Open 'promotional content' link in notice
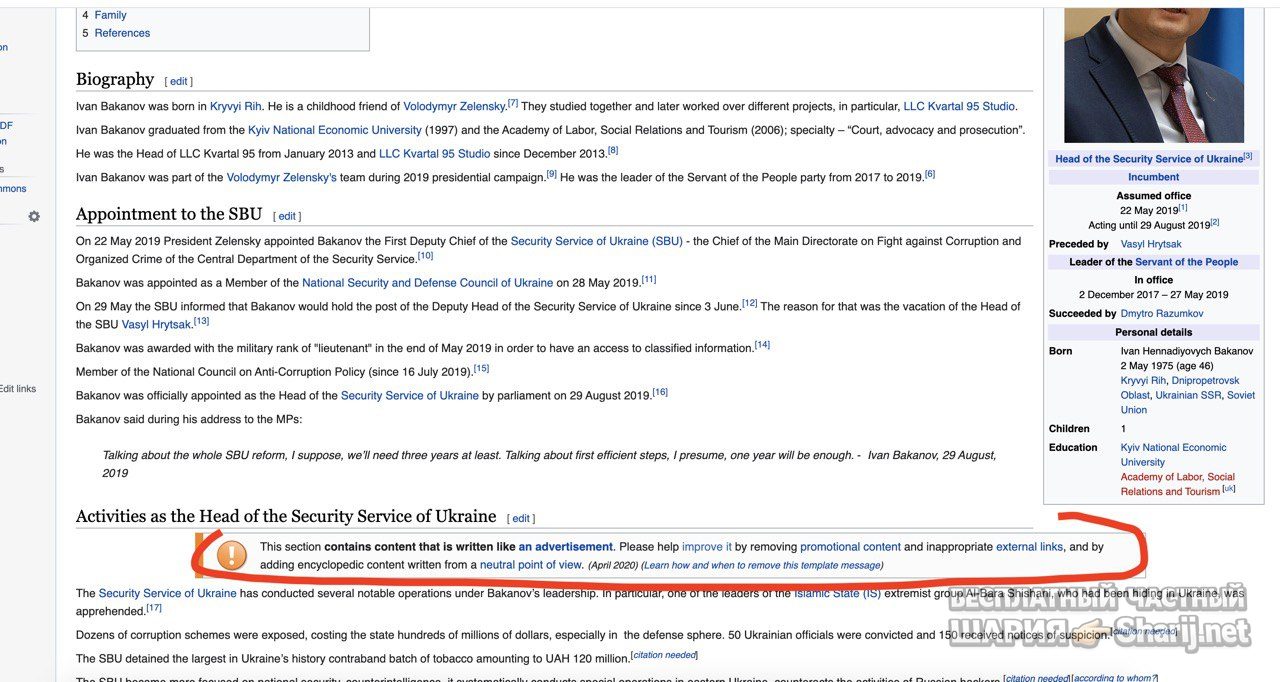This screenshot has height=682, width=1280. [850, 547]
